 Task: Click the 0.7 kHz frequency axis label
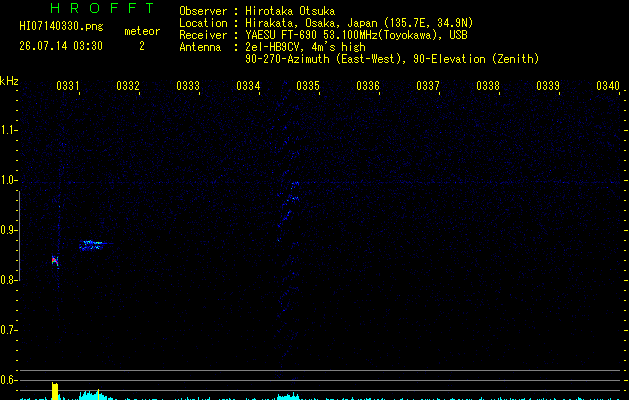(8, 330)
